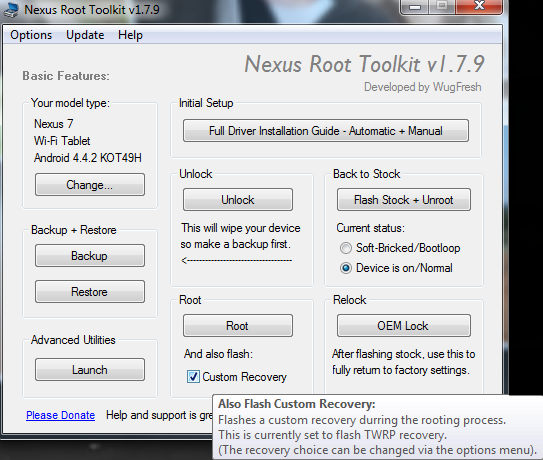Click the Nexus 7 model label
Screen dimensions: 543x460
54,124
